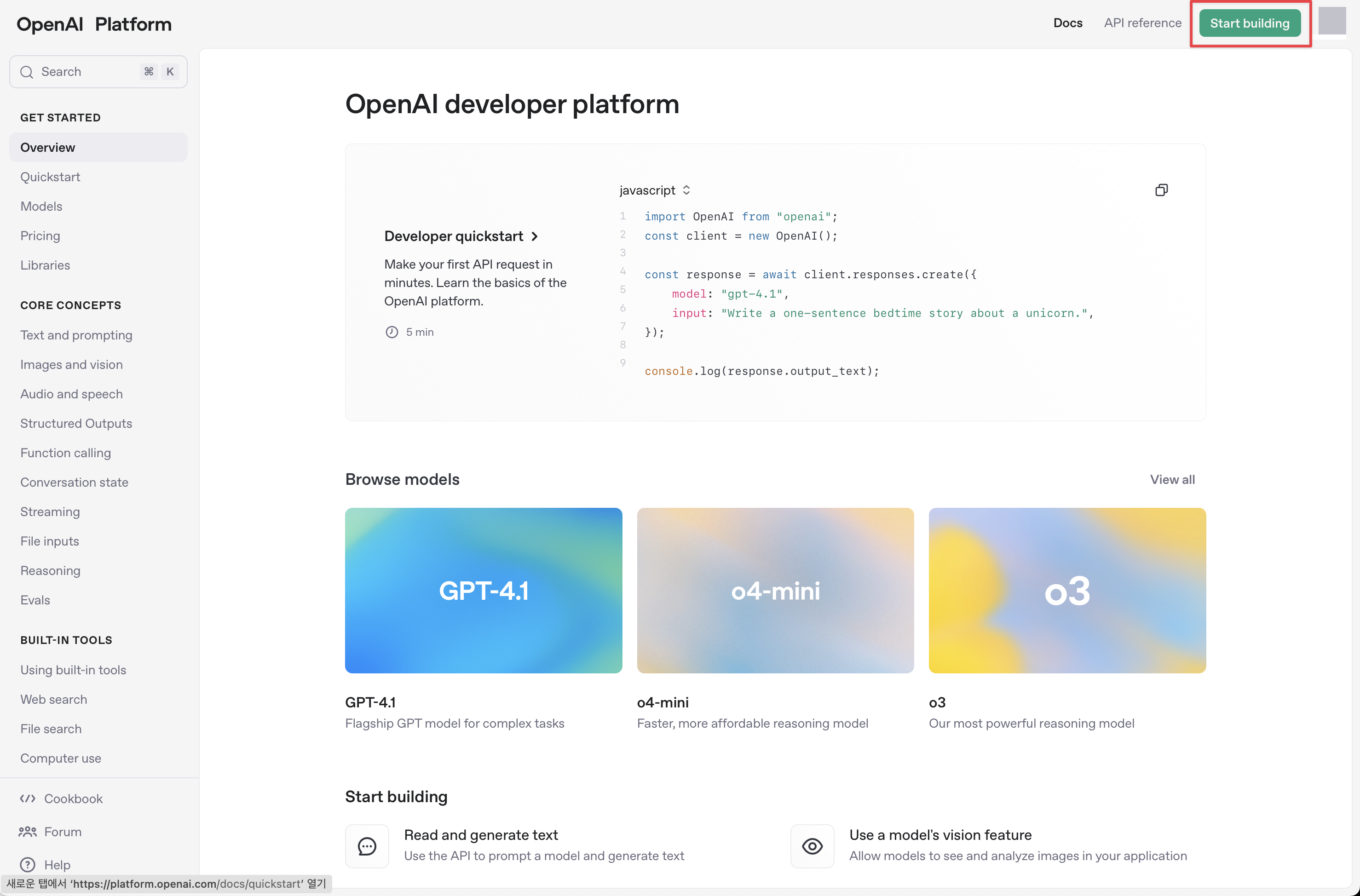Switch to the Docs tab
The height and width of the screenshot is (896, 1360).
point(1067,23)
